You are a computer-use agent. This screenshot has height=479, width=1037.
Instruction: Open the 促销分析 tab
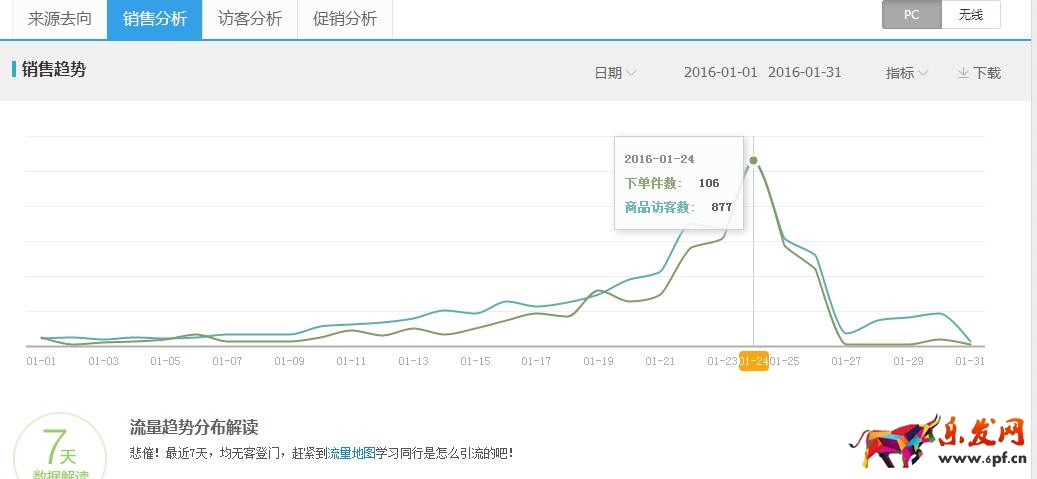(x=345, y=19)
